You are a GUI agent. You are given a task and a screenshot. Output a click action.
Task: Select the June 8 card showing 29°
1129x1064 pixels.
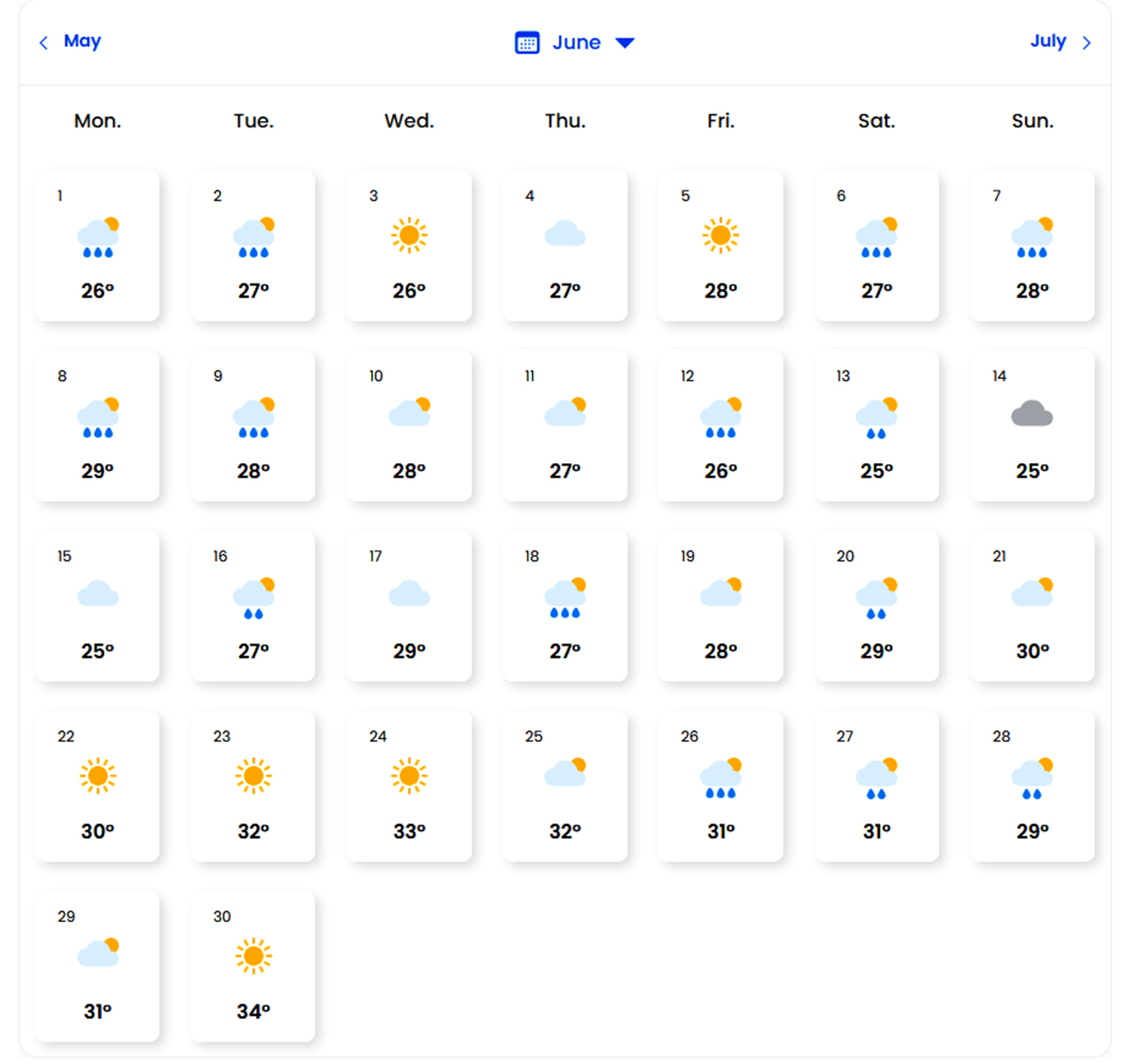tap(98, 425)
